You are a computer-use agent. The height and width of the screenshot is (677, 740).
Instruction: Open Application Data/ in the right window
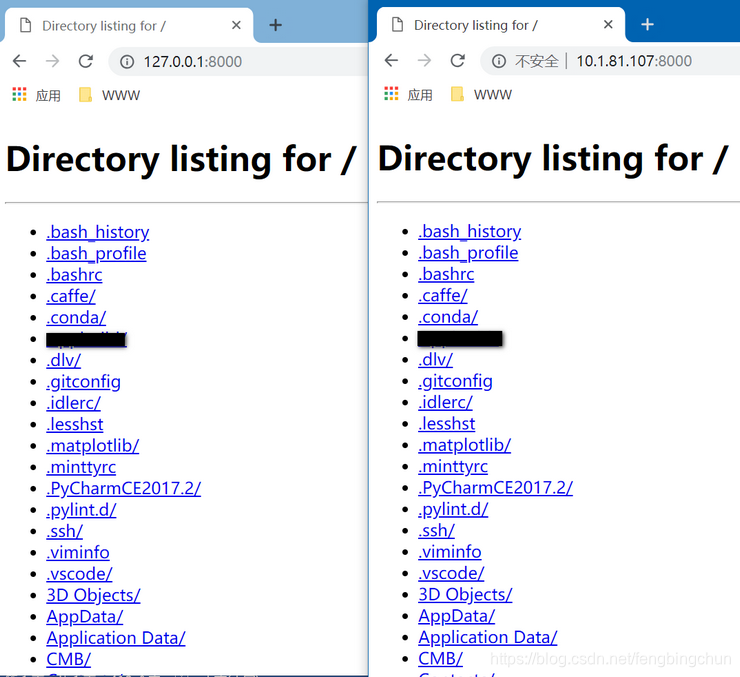pos(488,637)
